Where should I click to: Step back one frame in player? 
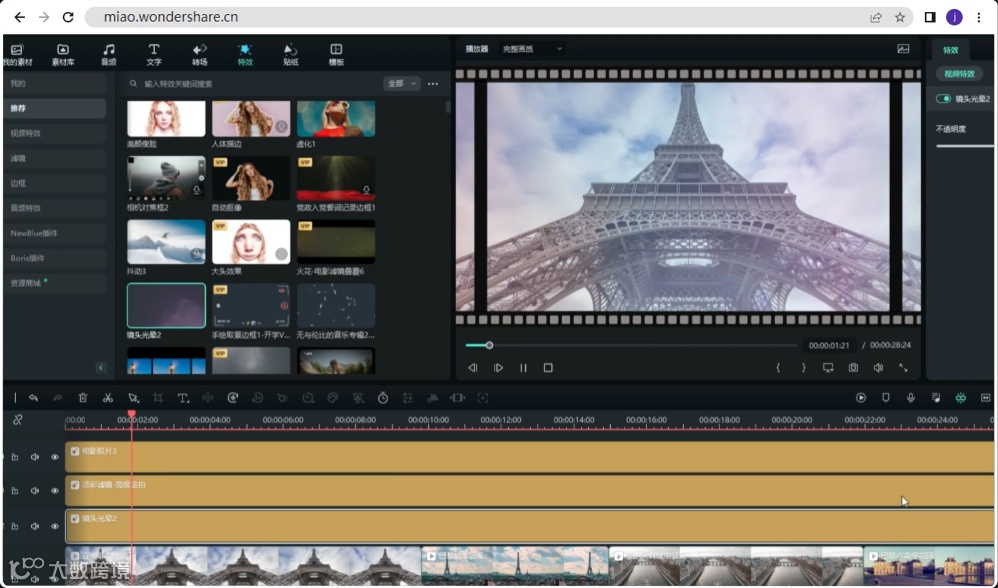click(x=473, y=368)
